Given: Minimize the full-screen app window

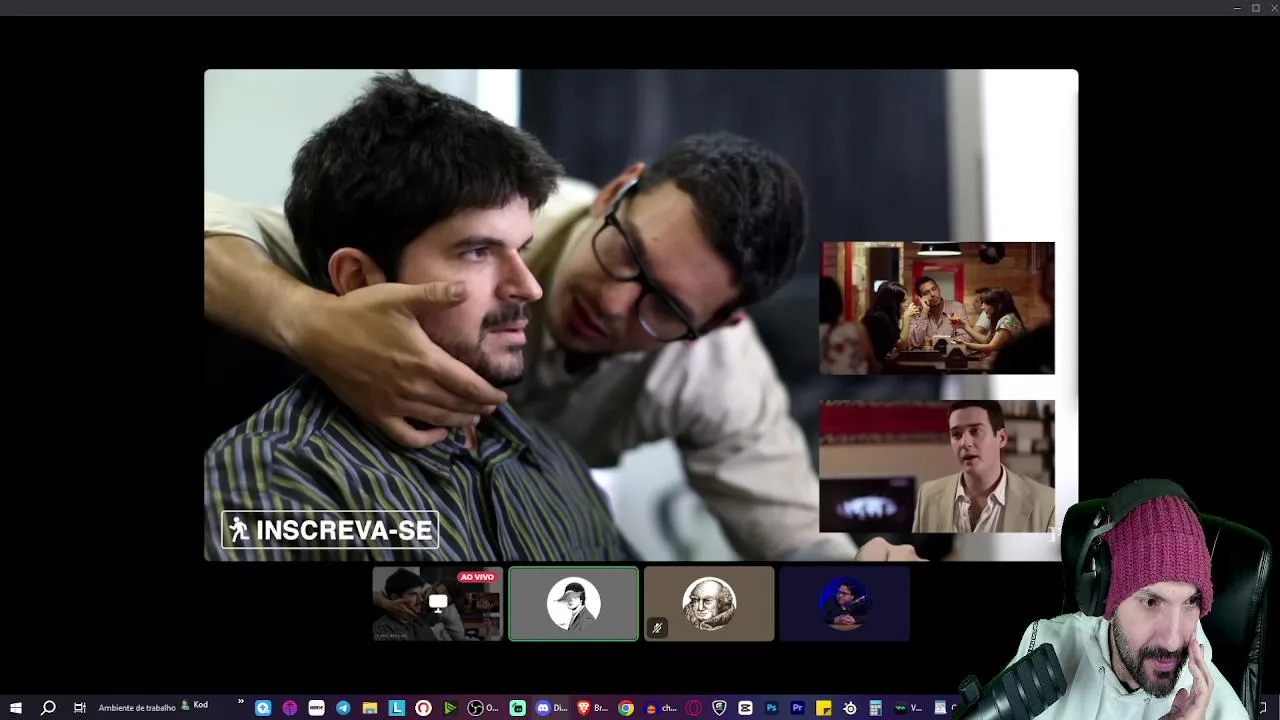Looking at the screenshot, I should click(1237, 8).
